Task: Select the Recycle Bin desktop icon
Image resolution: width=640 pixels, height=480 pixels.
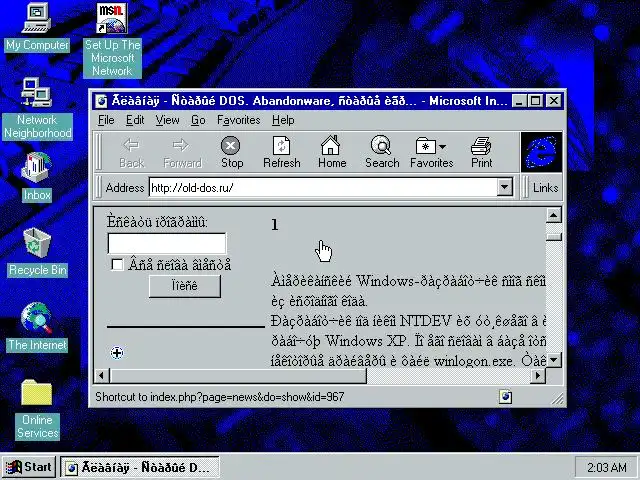Action: pos(37,252)
